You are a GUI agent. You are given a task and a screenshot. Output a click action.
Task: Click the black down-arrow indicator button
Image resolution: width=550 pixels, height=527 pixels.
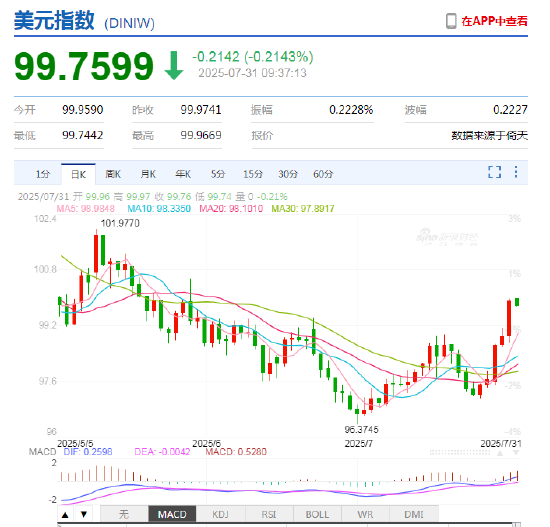pos(83,514)
